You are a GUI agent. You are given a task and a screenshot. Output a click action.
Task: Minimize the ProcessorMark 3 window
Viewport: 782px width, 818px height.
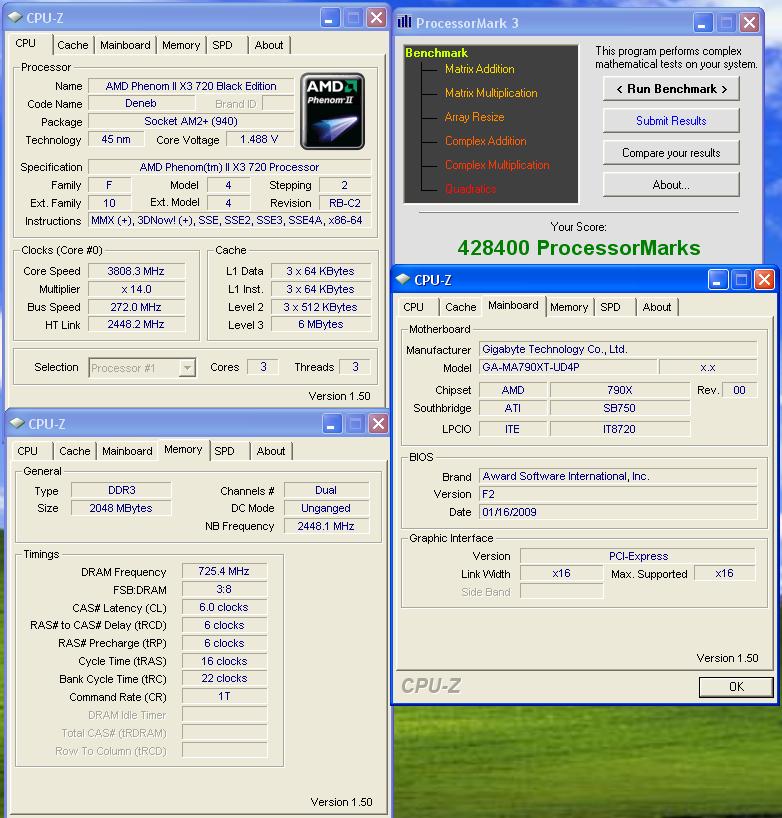click(x=702, y=22)
